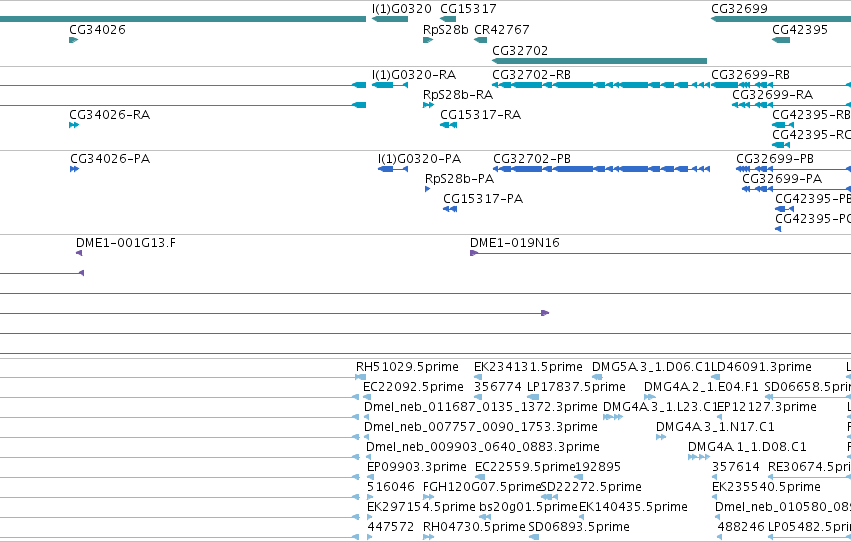Screen dimensions: 851x542
Task: Select protein CG32699-PA label
Action: point(782,179)
